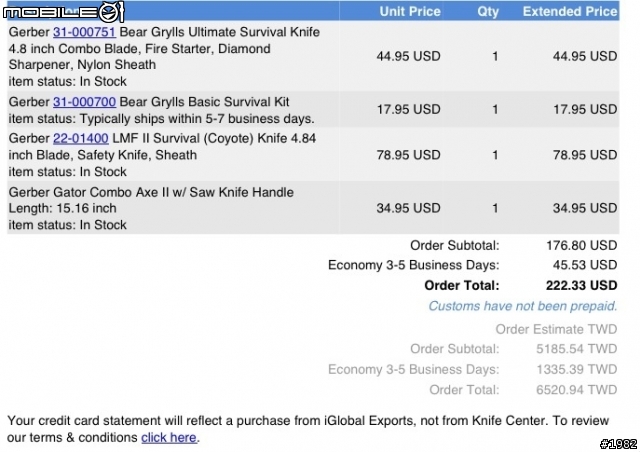Click the #1982 image number tag
The width and height of the screenshot is (640, 452).
coord(618,443)
